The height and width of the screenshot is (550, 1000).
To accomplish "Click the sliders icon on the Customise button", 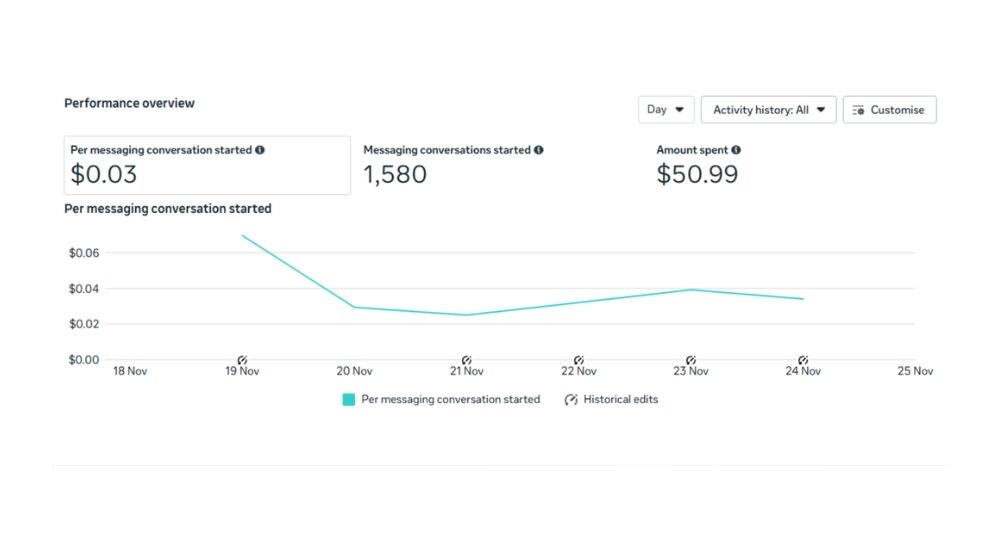I will [858, 110].
